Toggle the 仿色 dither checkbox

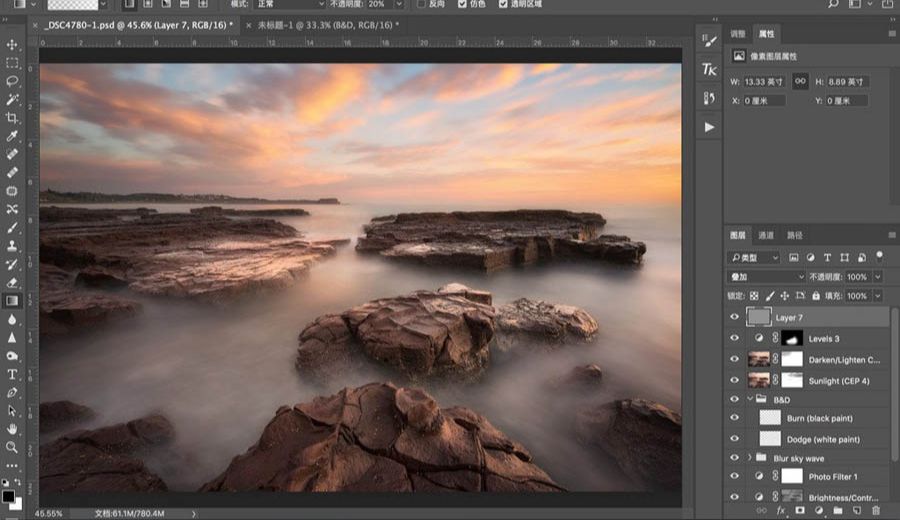click(462, 4)
